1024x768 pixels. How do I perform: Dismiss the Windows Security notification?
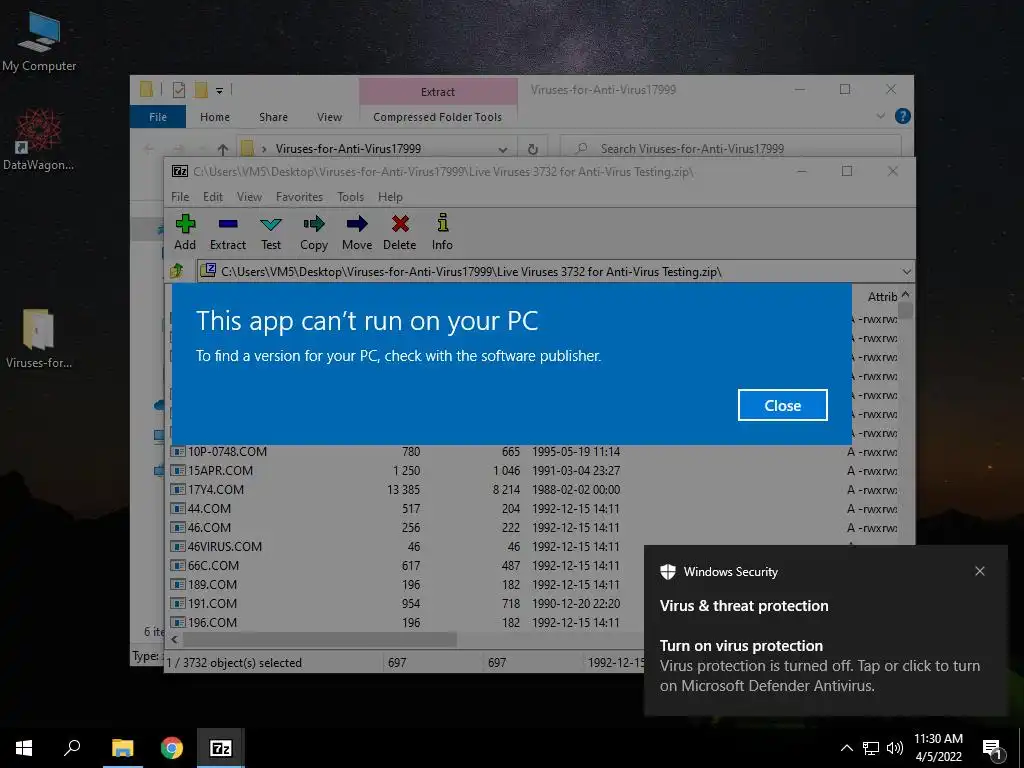[x=980, y=571]
